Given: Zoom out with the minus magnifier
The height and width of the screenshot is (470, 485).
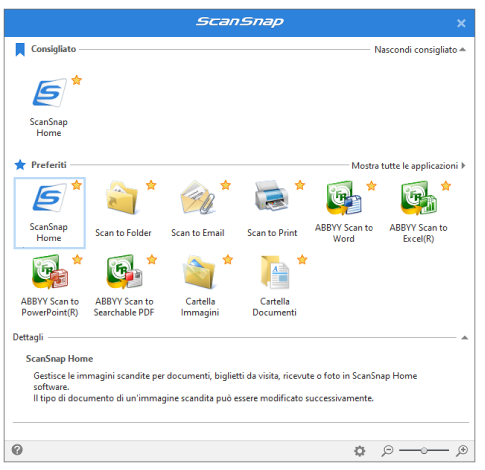Looking at the screenshot, I should point(387,451).
